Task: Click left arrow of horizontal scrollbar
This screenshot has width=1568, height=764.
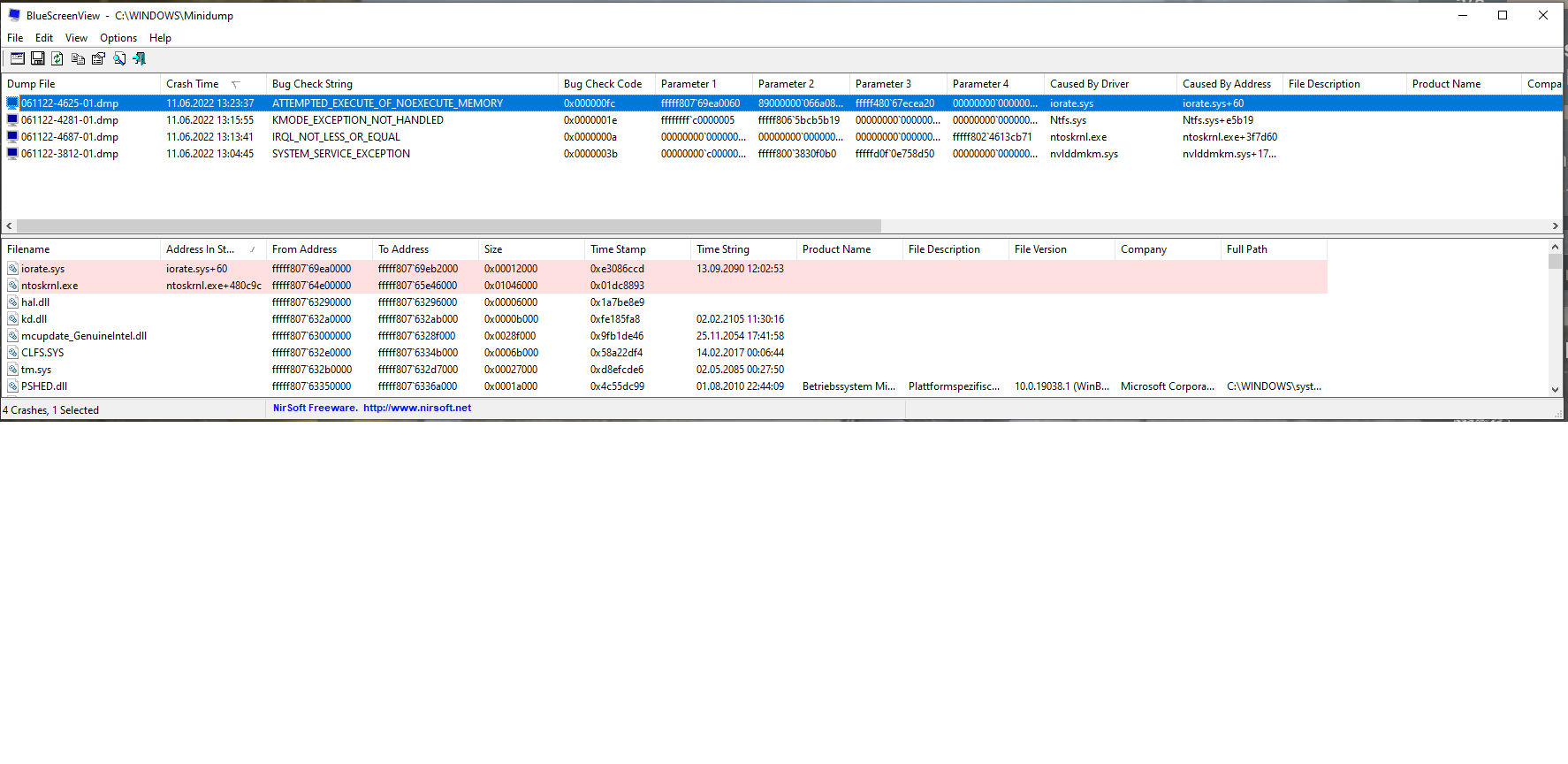Action: [9, 226]
